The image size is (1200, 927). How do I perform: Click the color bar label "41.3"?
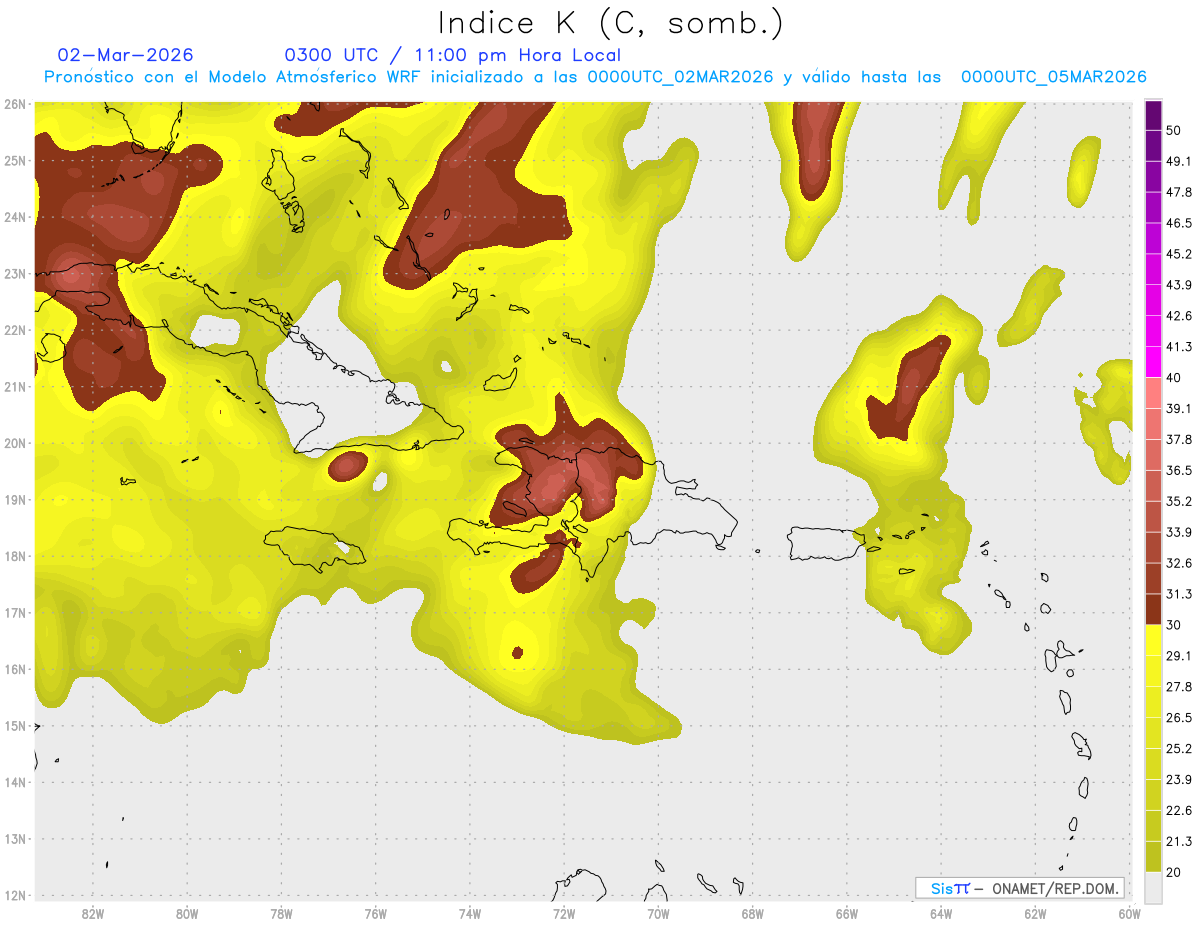[1180, 347]
